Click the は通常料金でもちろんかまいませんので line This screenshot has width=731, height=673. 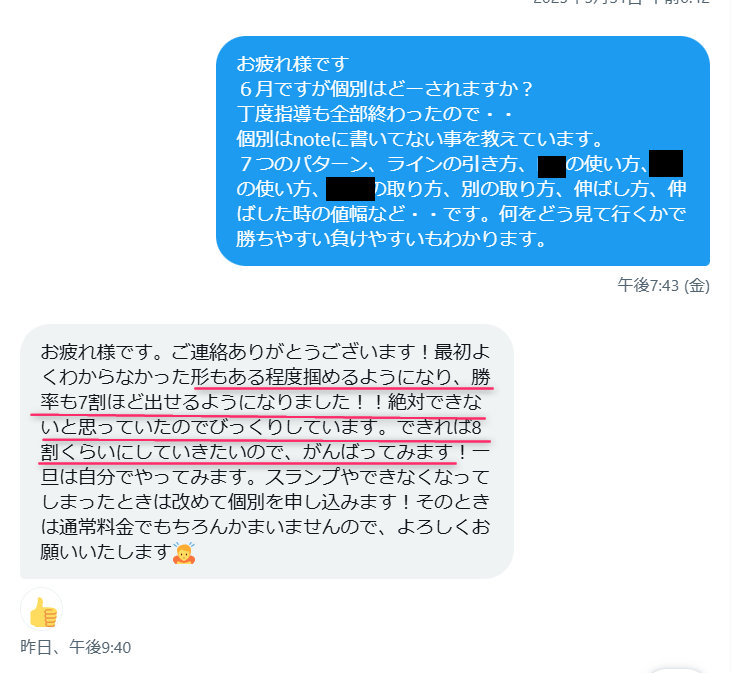tap(214, 527)
